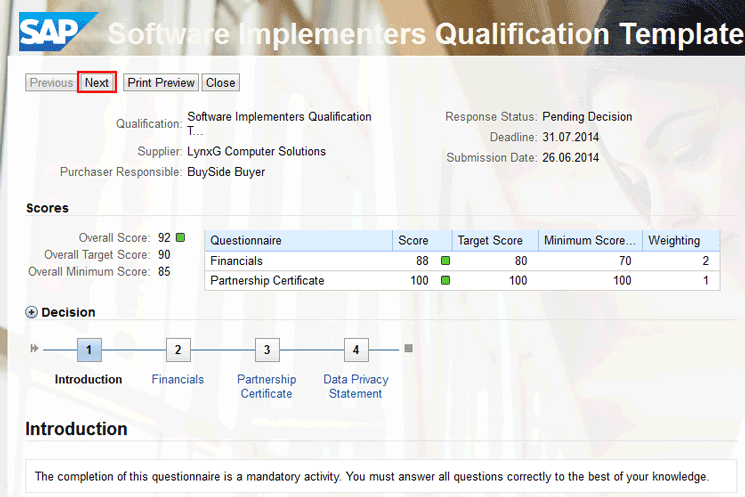Click the Response Status Pending Decision

[x=587, y=117]
